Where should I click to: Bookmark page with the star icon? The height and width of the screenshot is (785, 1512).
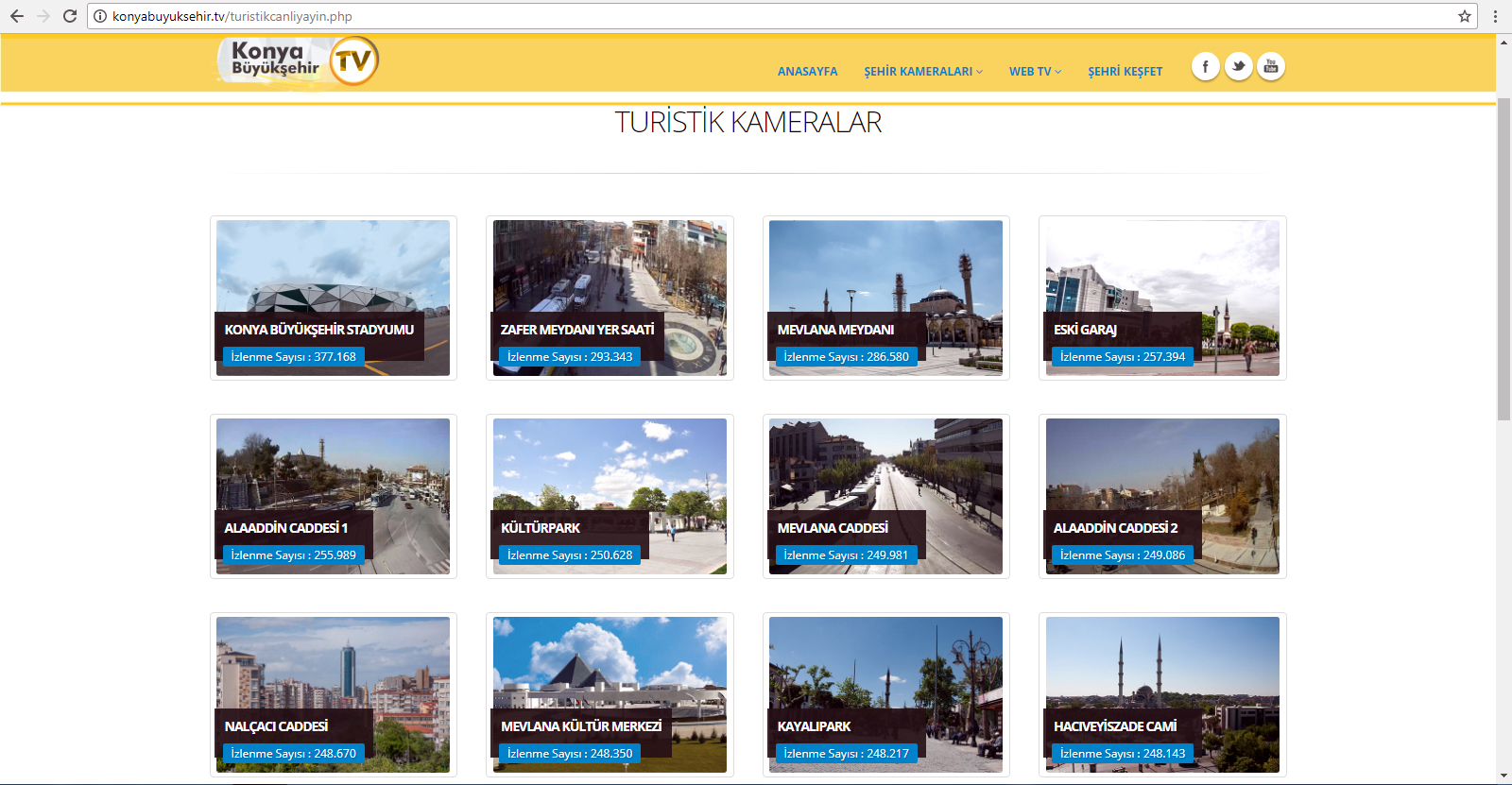click(1464, 16)
